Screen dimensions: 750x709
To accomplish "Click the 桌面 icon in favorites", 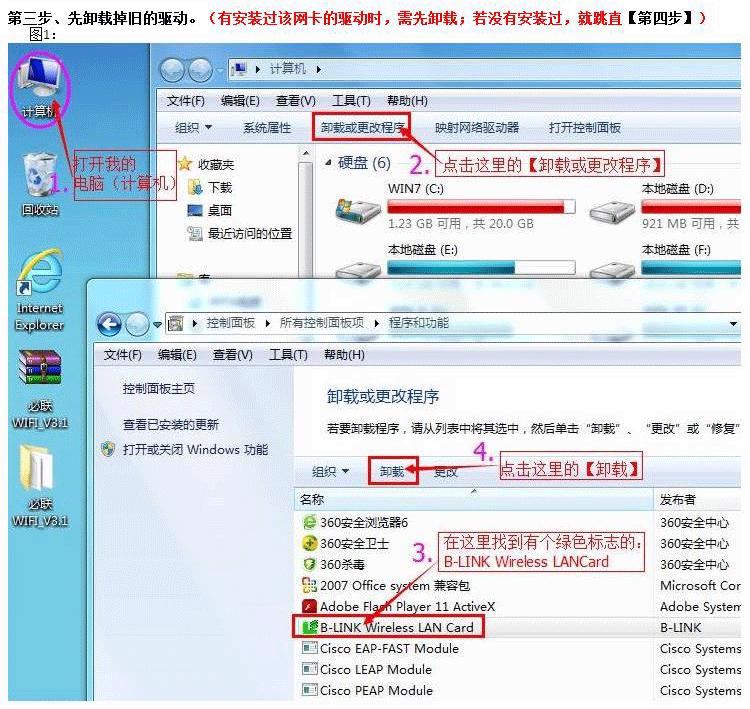I will [195, 210].
